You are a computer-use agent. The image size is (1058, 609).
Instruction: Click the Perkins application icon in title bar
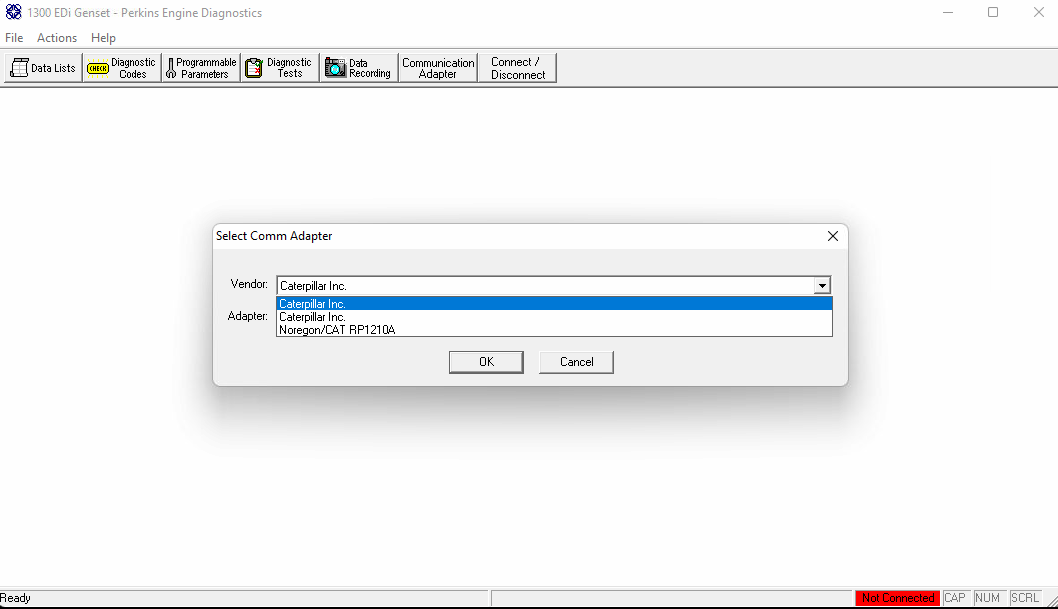[x=13, y=12]
